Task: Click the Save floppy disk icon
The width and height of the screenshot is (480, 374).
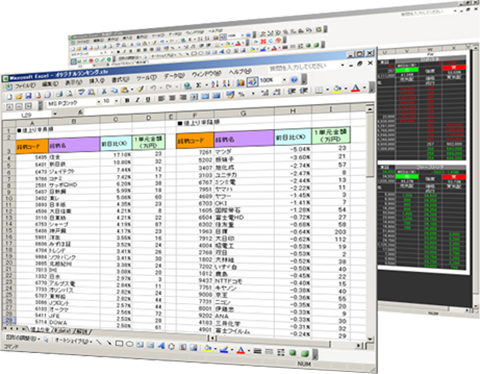Action: (28, 96)
